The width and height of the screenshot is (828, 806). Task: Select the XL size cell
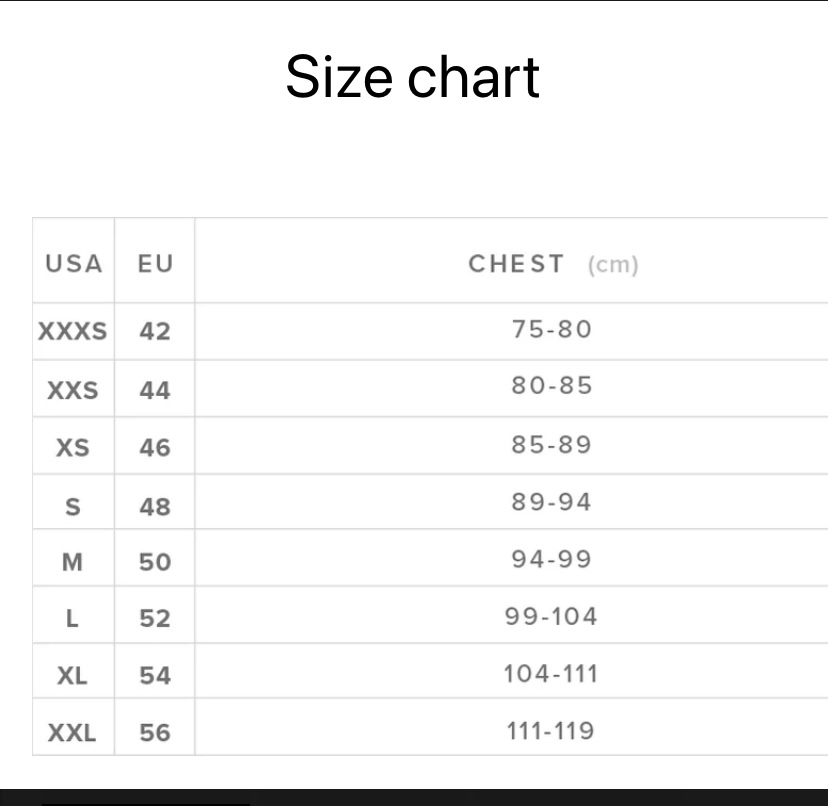(72, 676)
